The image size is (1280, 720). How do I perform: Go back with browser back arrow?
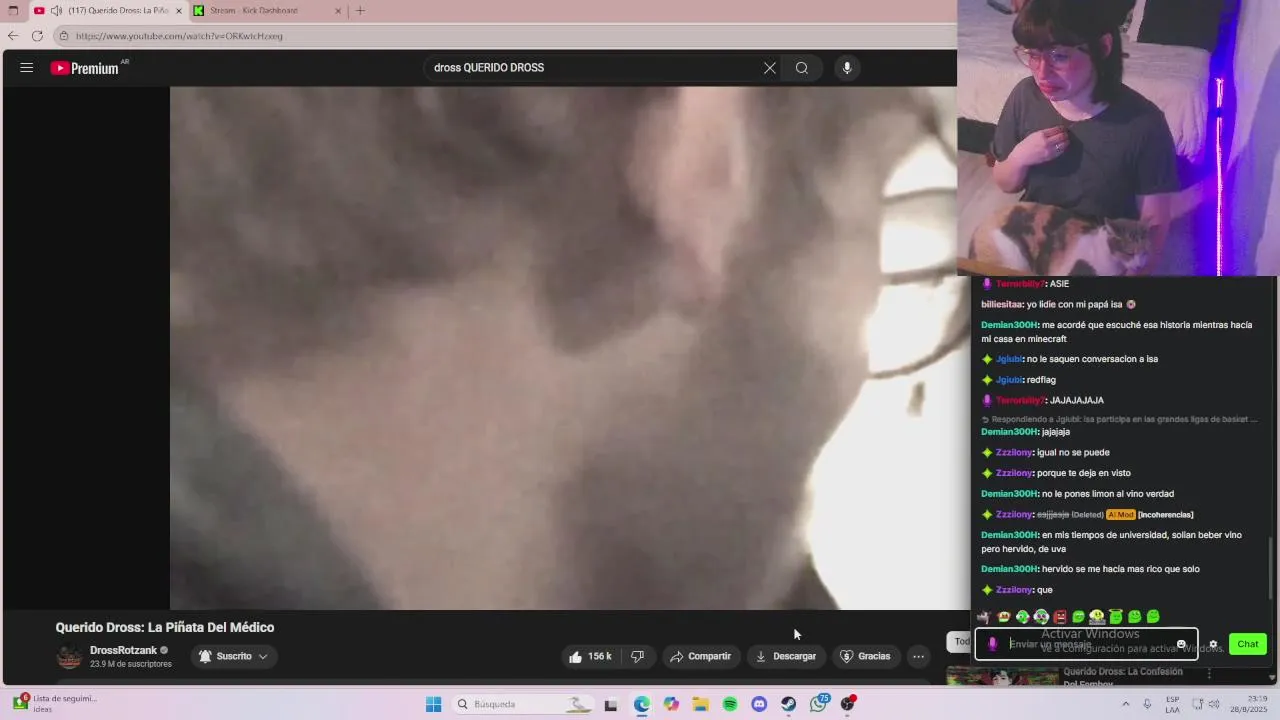(x=13, y=36)
